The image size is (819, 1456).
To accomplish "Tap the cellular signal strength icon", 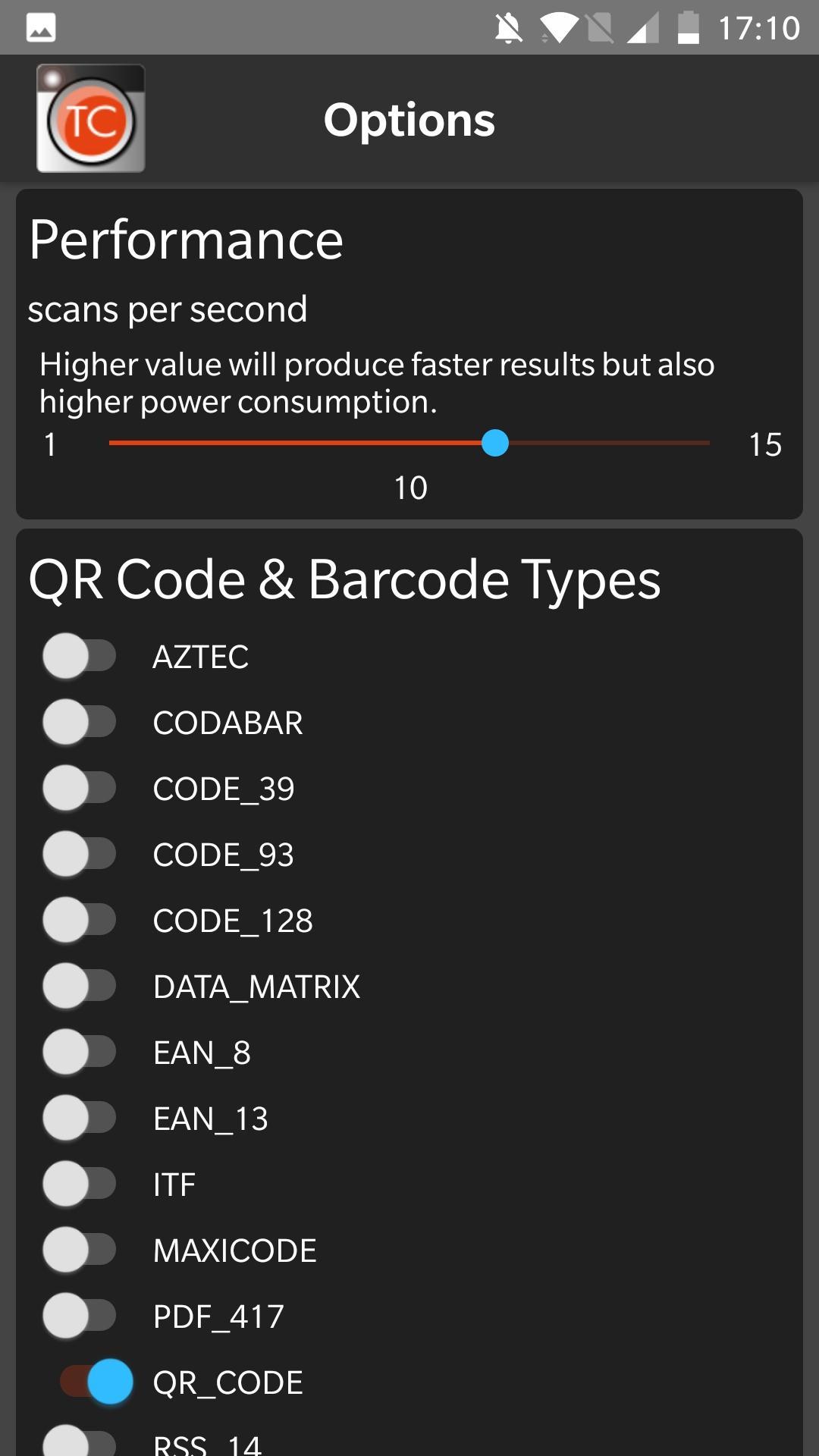I will point(643,29).
